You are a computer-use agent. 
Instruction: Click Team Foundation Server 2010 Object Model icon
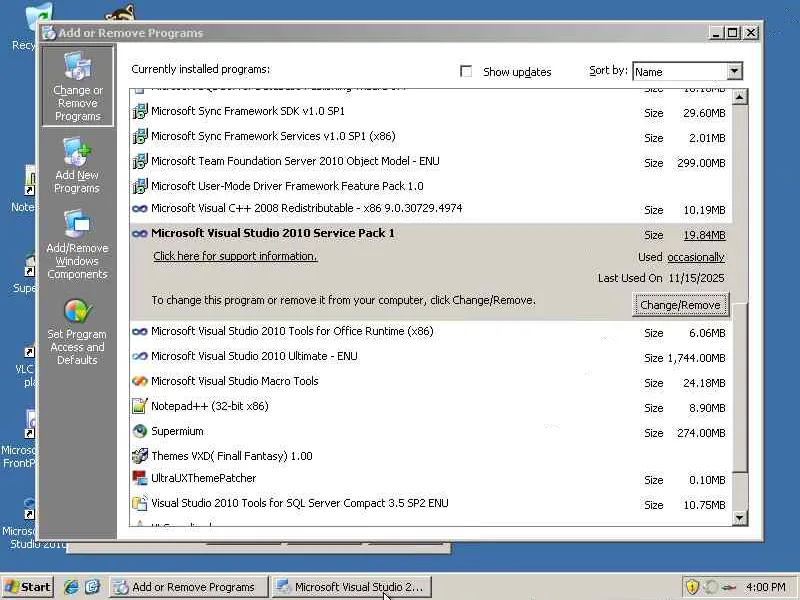[x=140, y=161]
